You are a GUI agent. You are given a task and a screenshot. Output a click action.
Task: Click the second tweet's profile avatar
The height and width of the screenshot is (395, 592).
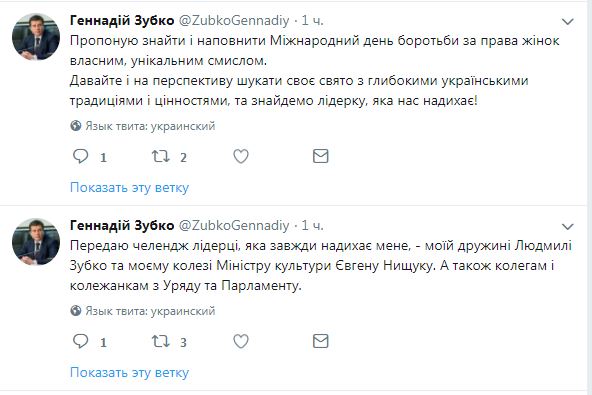point(36,241)
